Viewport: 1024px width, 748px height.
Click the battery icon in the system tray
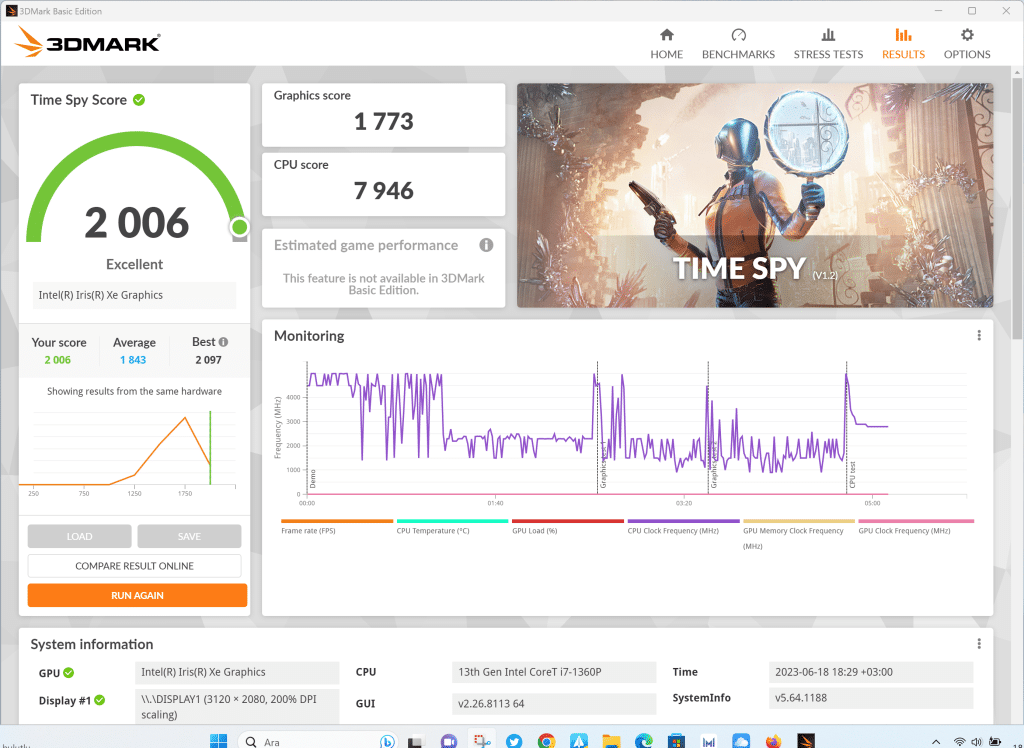click(995, 741)
